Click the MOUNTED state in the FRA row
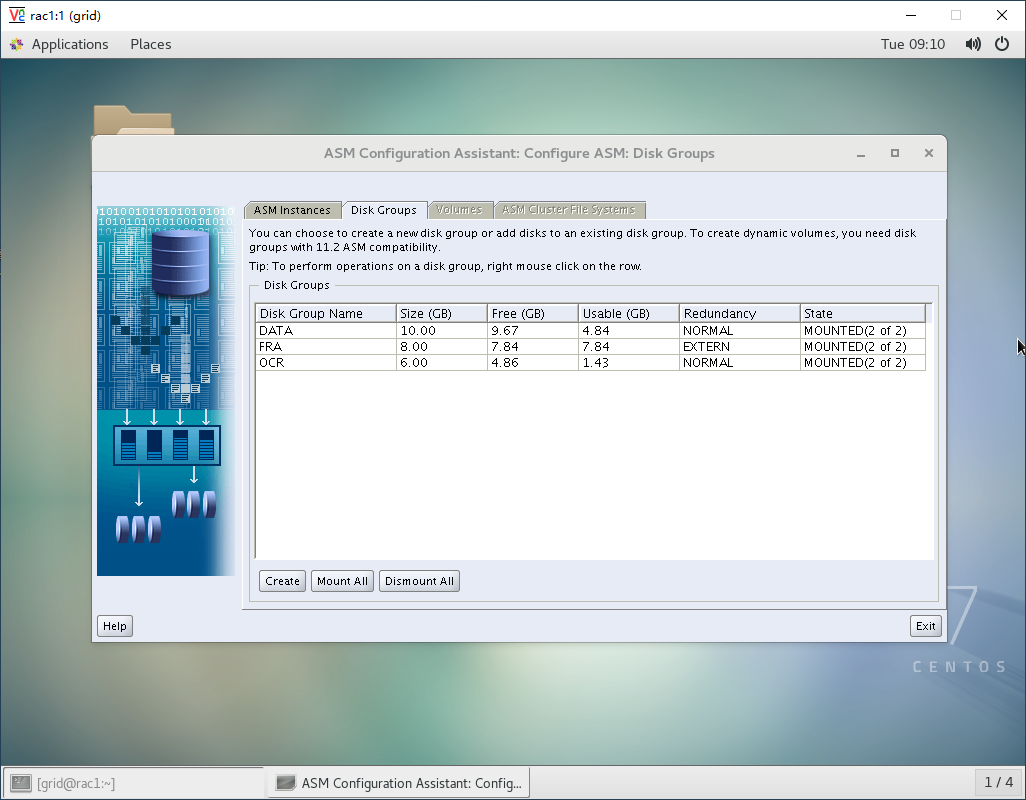Viewport: 1026px width, 800px height. click(862, 347)
